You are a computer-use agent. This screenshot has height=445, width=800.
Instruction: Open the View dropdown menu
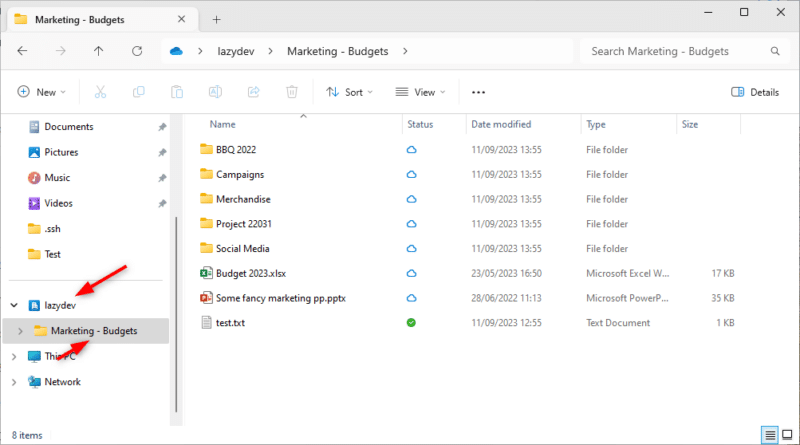pos(421,92)
